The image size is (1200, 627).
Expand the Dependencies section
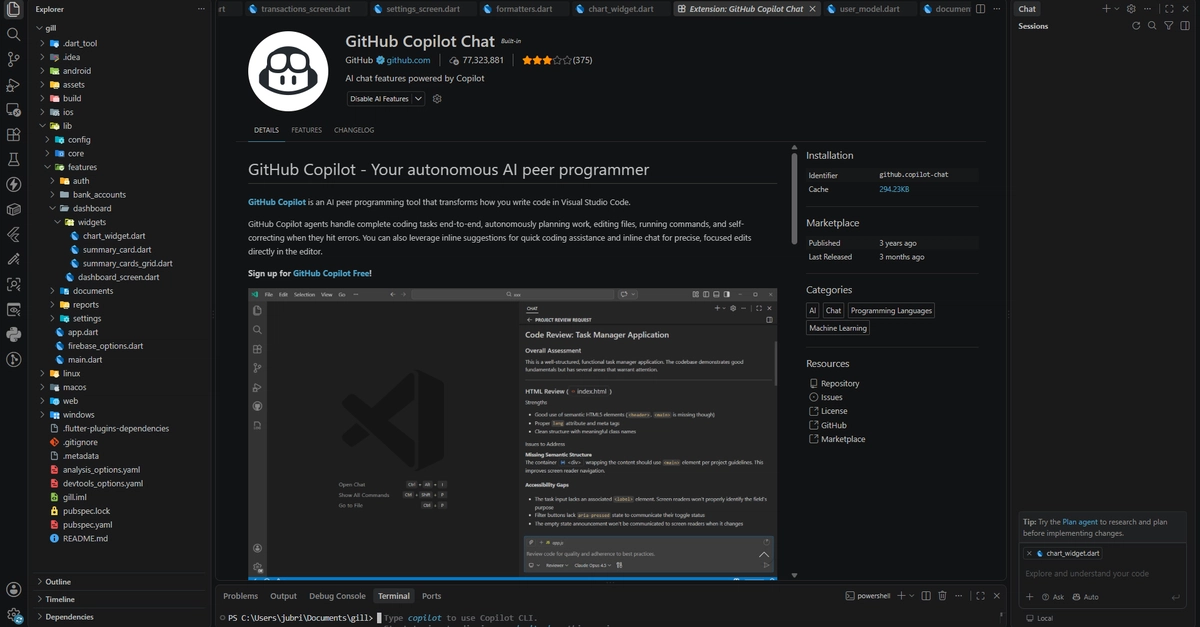tap(121, 617)
